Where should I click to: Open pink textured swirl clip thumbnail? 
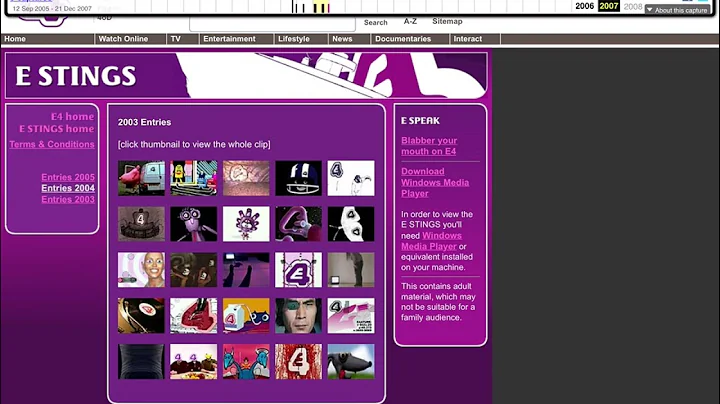point(246,178)
